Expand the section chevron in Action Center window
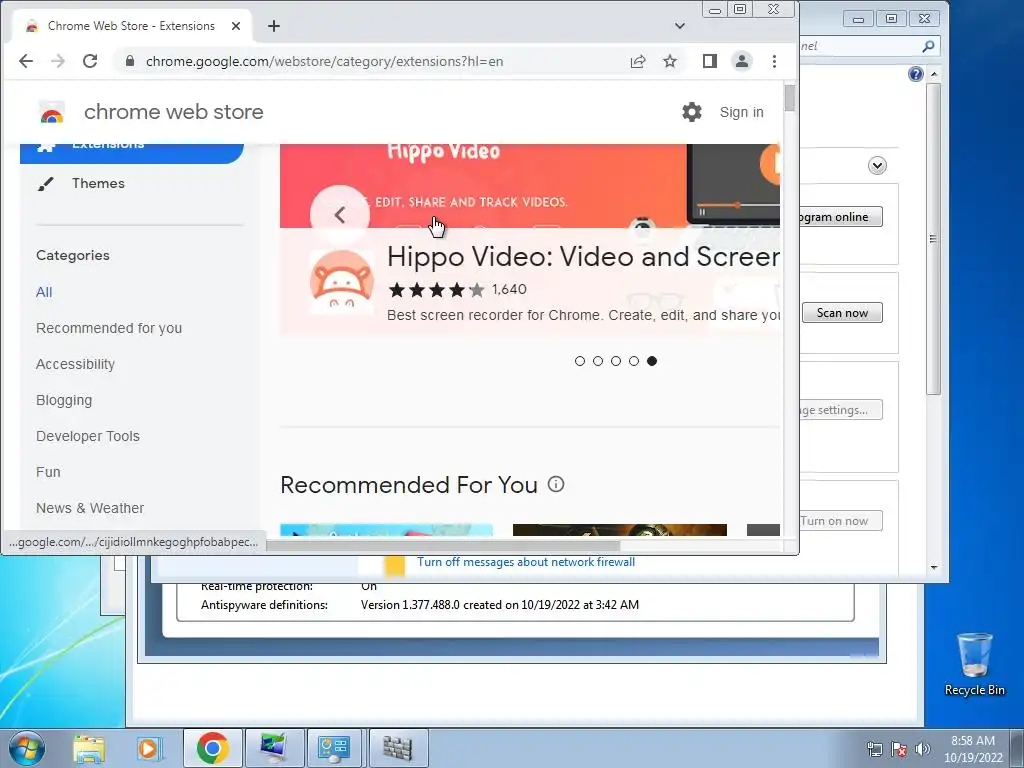Image resolution: width=1024 pixels, height=768 pixels. 877,166
